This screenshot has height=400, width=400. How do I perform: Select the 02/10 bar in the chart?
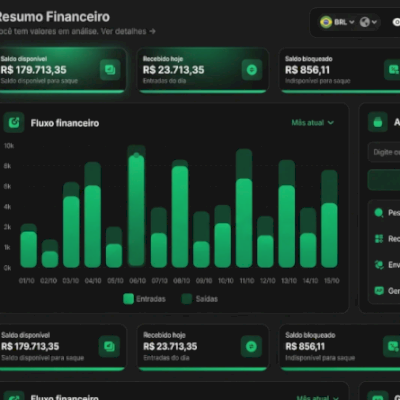50,254
